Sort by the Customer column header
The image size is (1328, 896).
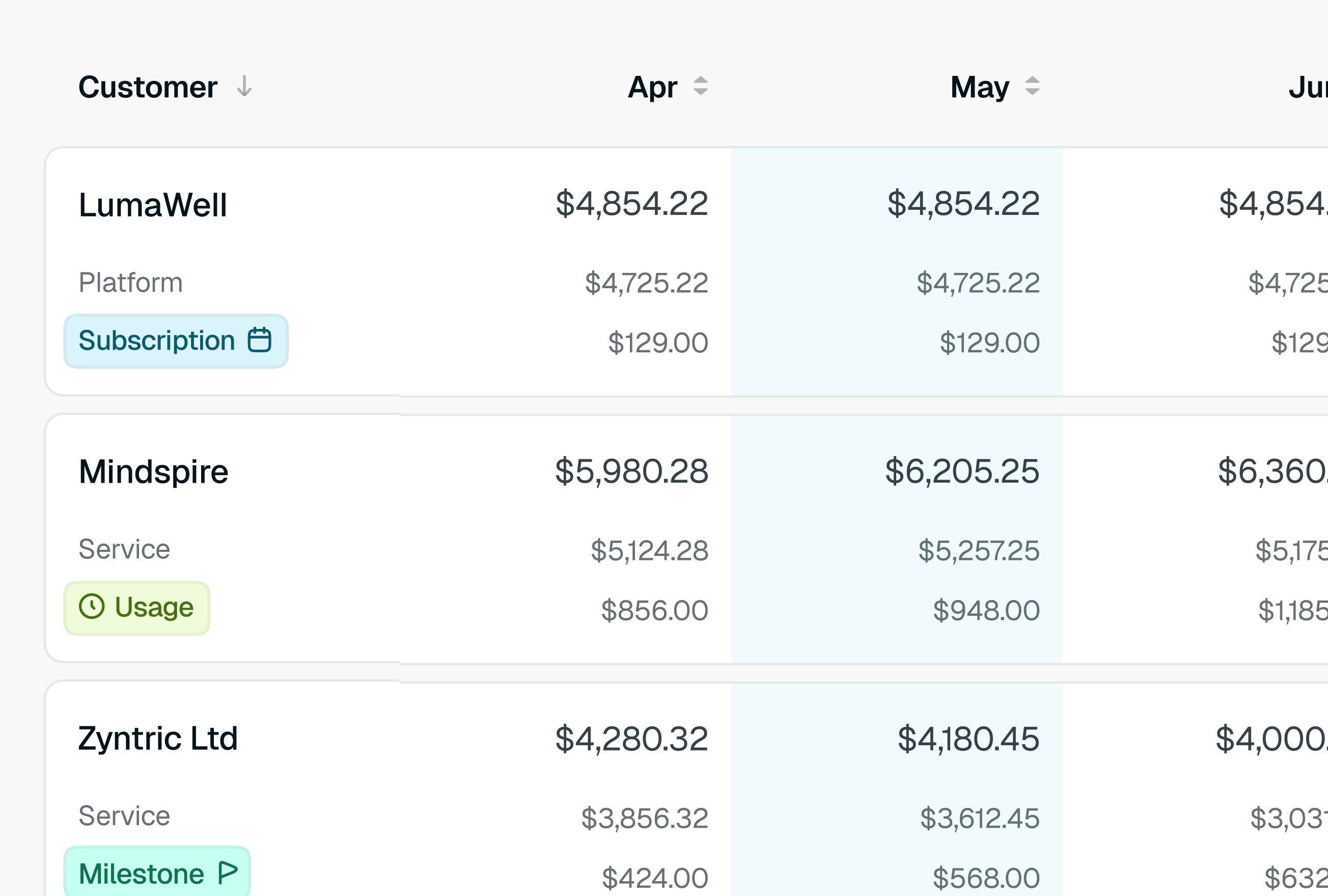point(148,87)
